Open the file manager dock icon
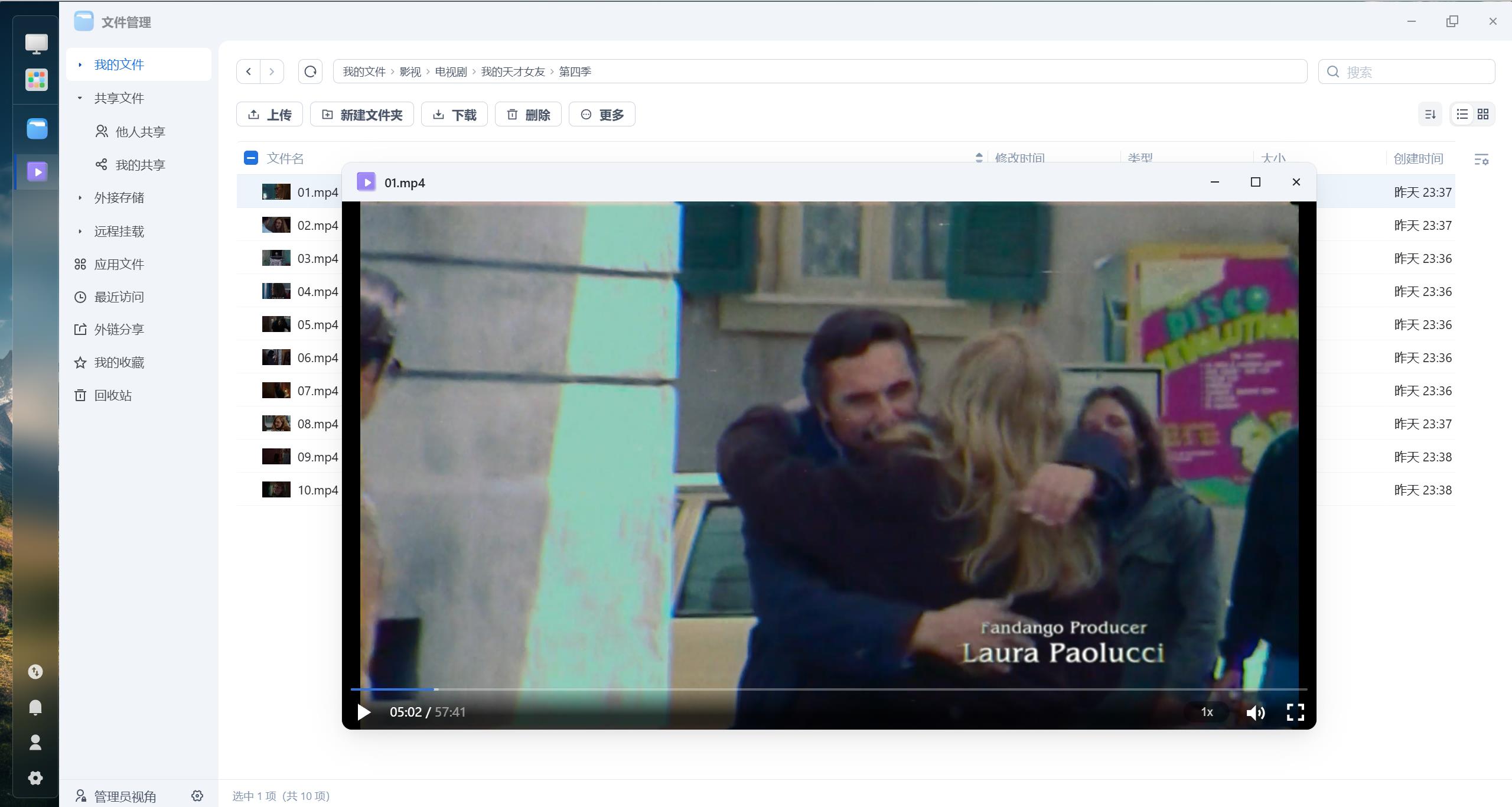The width and height of the screenshot is (1512, 807). click(37, 129)
